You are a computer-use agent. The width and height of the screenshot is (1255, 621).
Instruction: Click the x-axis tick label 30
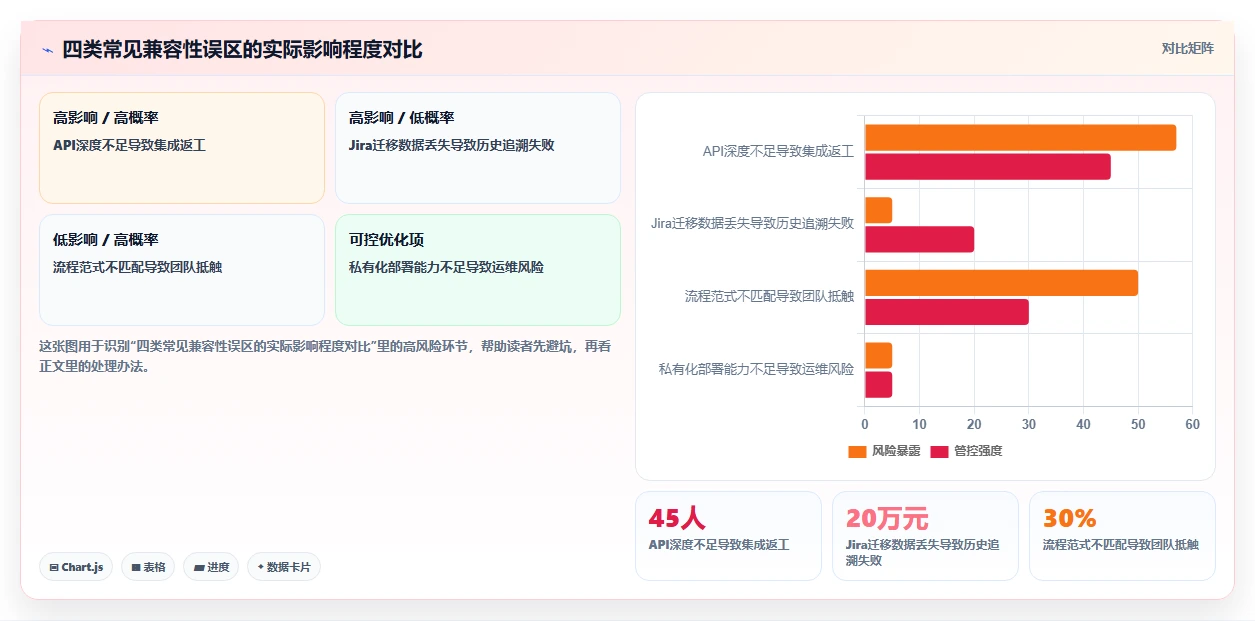tap(1029, 424)
